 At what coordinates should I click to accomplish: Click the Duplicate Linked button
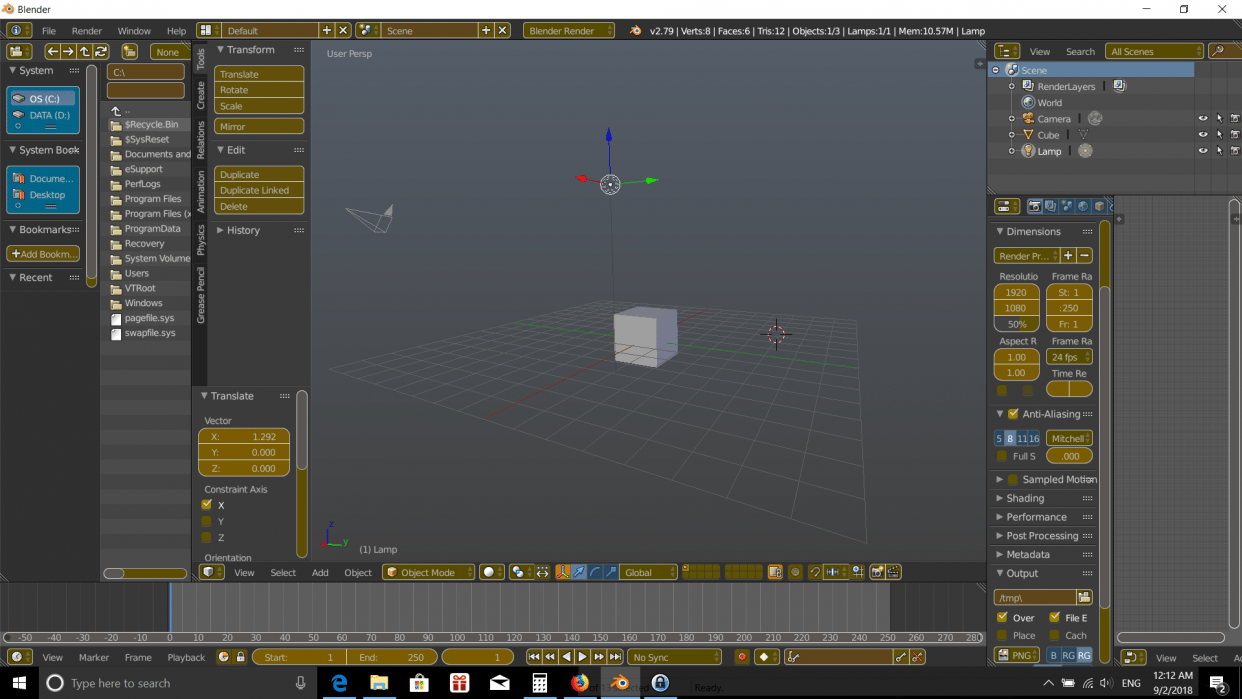point(259,190)
